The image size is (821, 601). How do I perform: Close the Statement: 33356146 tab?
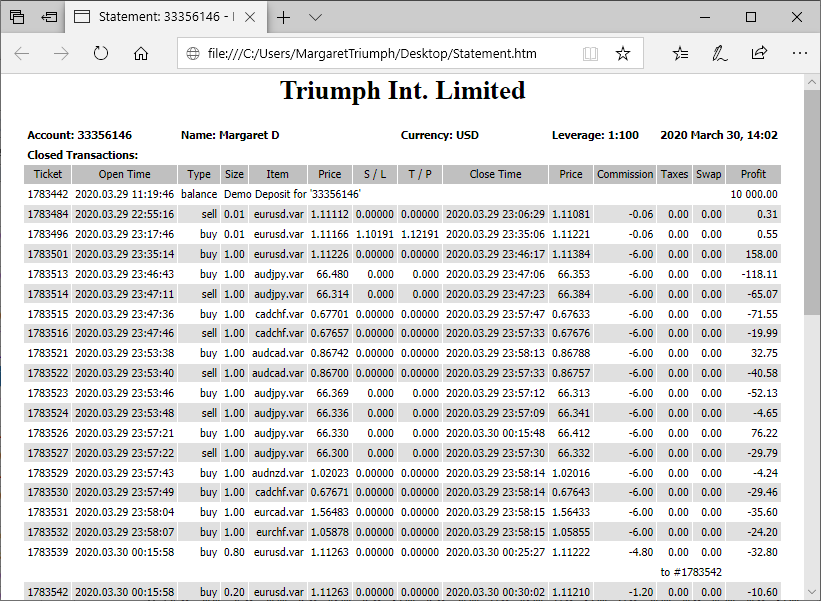coord(250,17)
